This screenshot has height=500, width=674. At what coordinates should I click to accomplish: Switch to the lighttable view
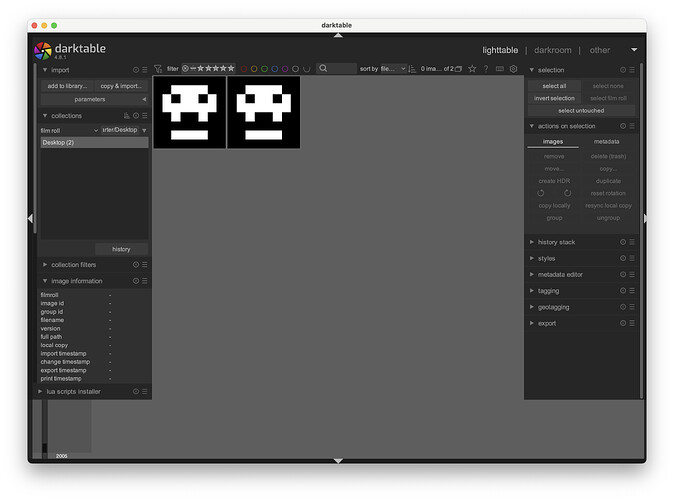tap(500, 50)
